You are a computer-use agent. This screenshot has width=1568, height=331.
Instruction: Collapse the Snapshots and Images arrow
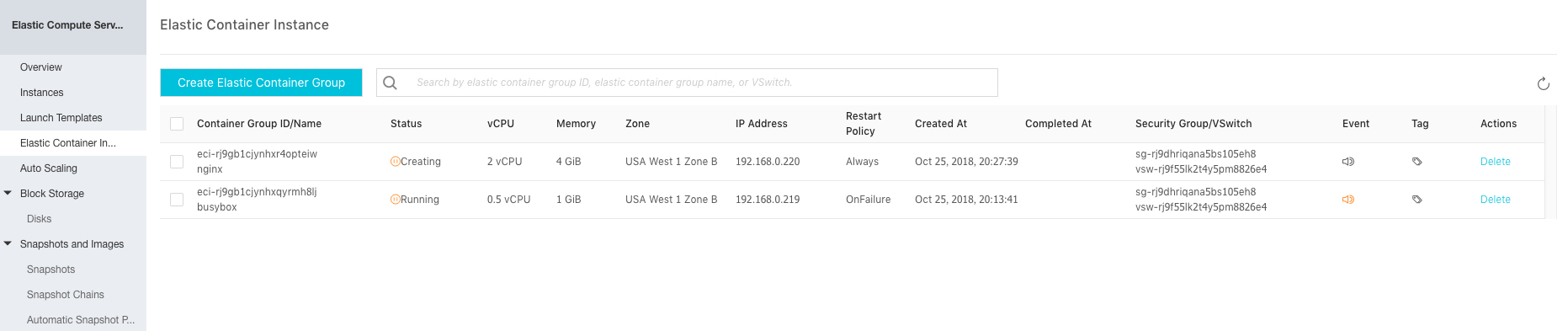(8, 243)
